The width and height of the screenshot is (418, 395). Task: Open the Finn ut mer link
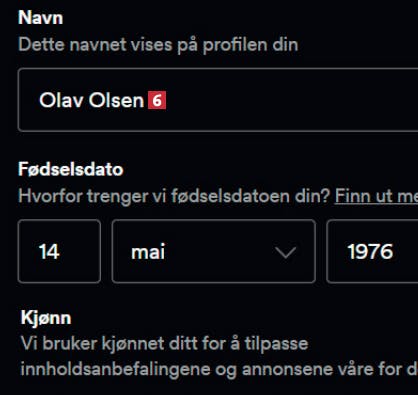pyautogui.click(x=376, y=196)
